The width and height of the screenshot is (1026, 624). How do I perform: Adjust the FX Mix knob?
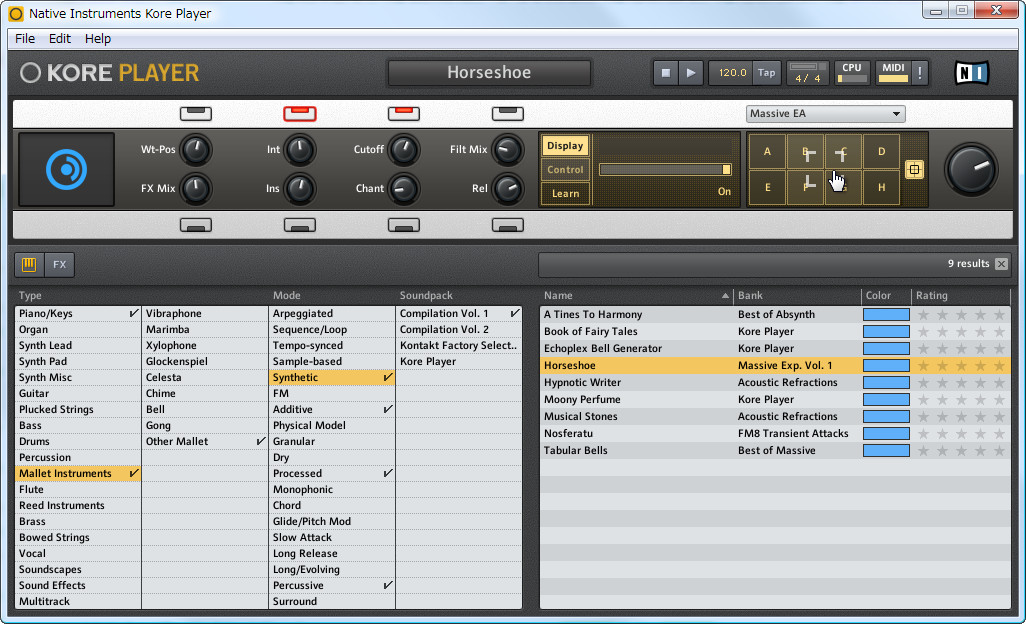tap(196, 189)
